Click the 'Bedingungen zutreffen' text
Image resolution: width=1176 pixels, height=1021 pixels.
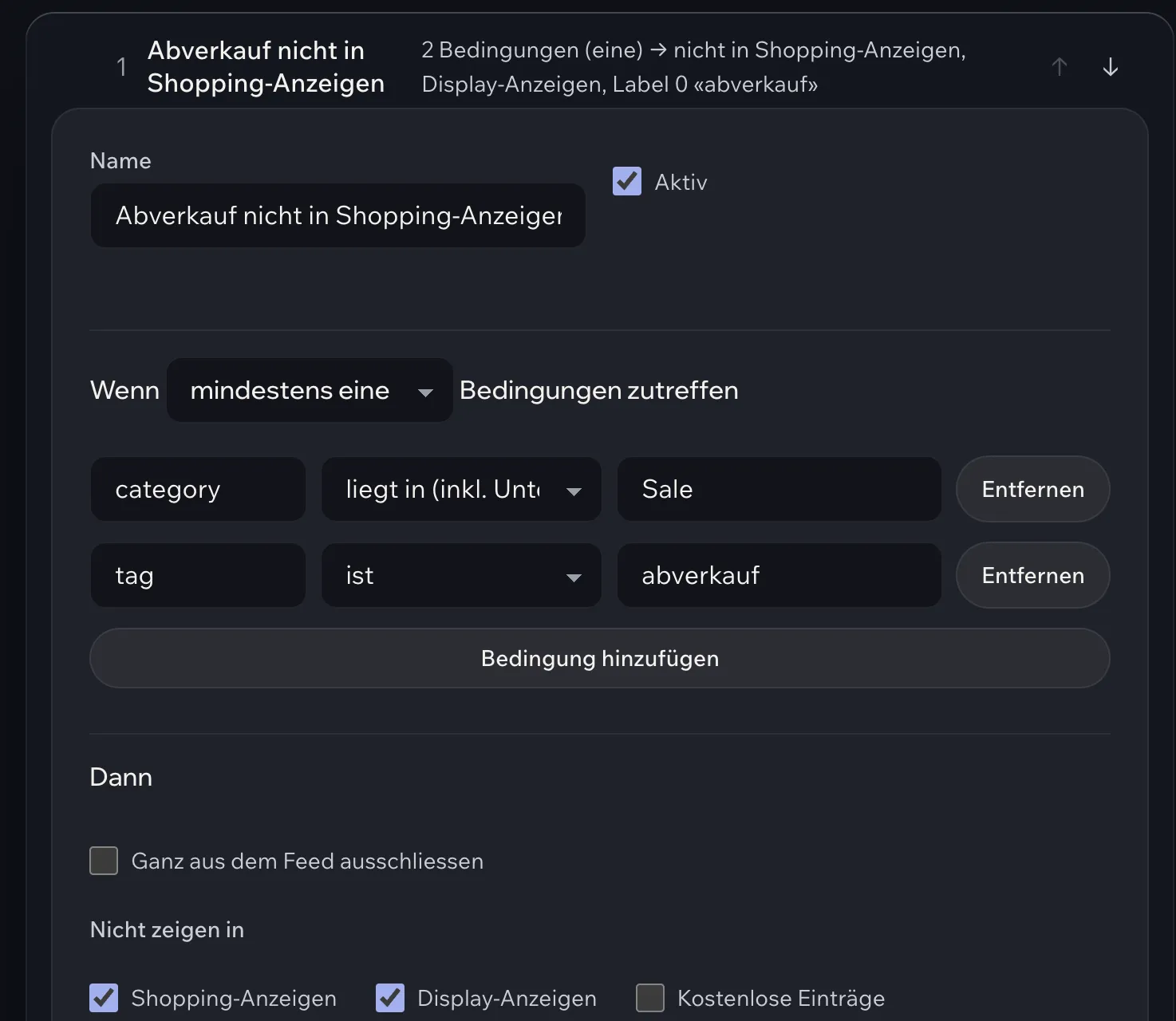tap(599, 390)
